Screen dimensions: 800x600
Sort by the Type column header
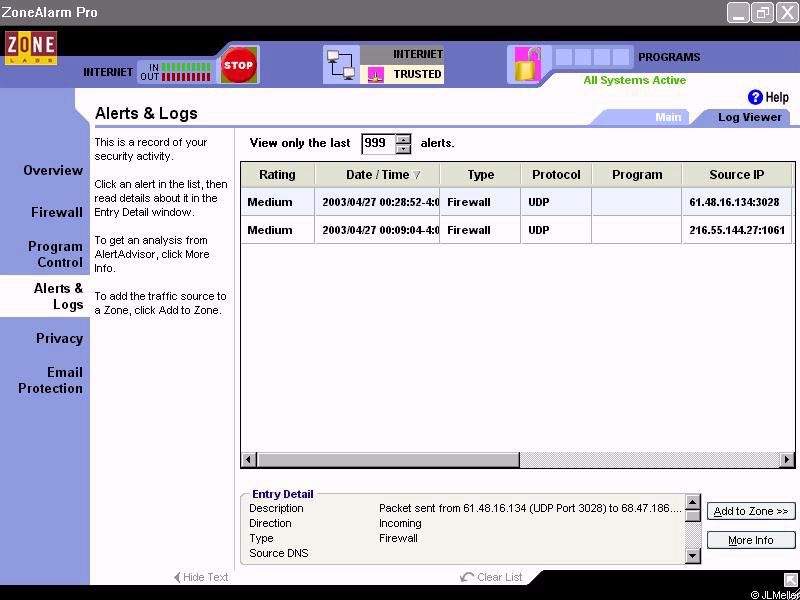click(480, 174)
